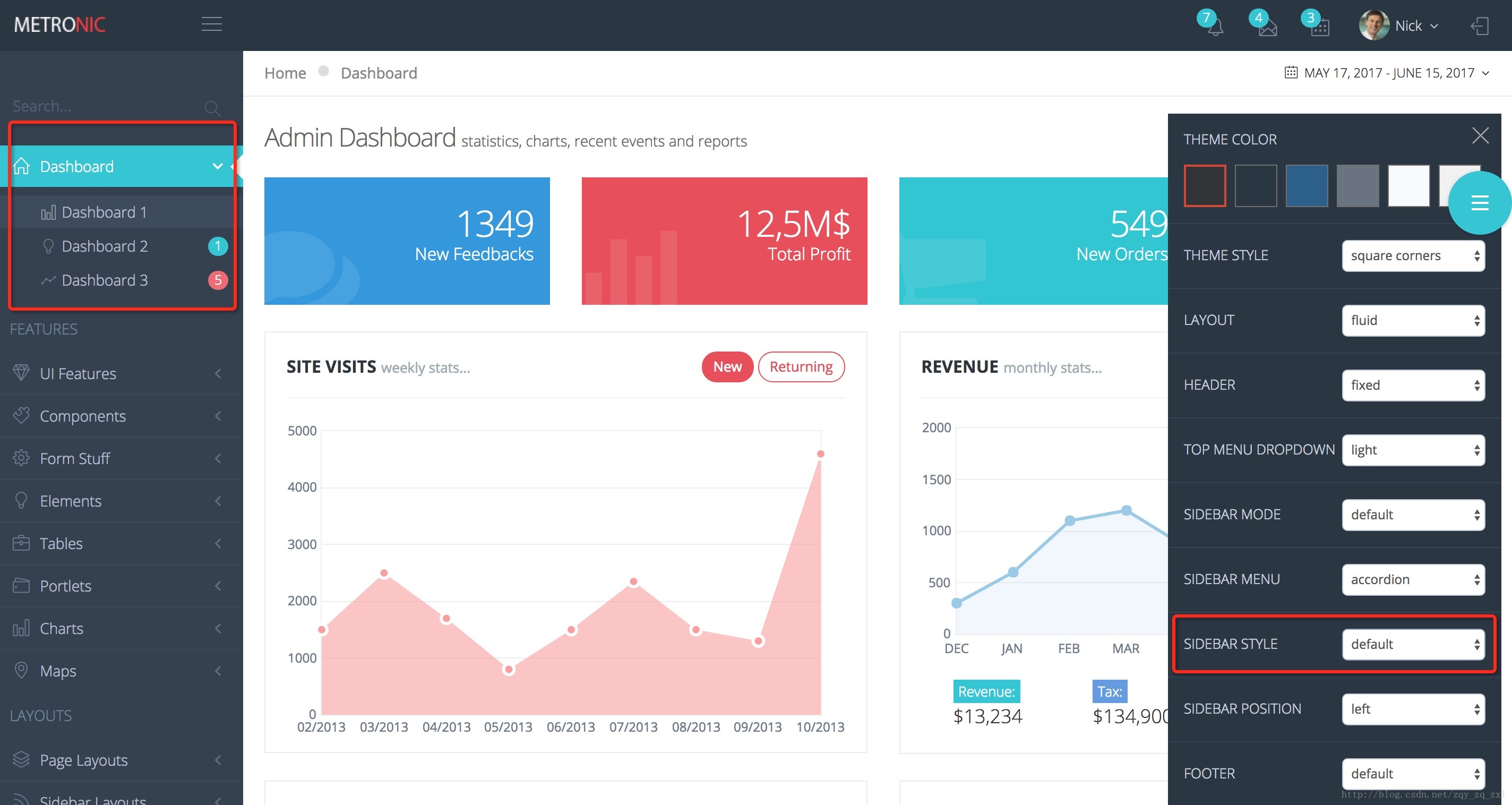Toggle sidebar with hamburger menu icon
The image size is (1512, 805).
pos(211,24)
